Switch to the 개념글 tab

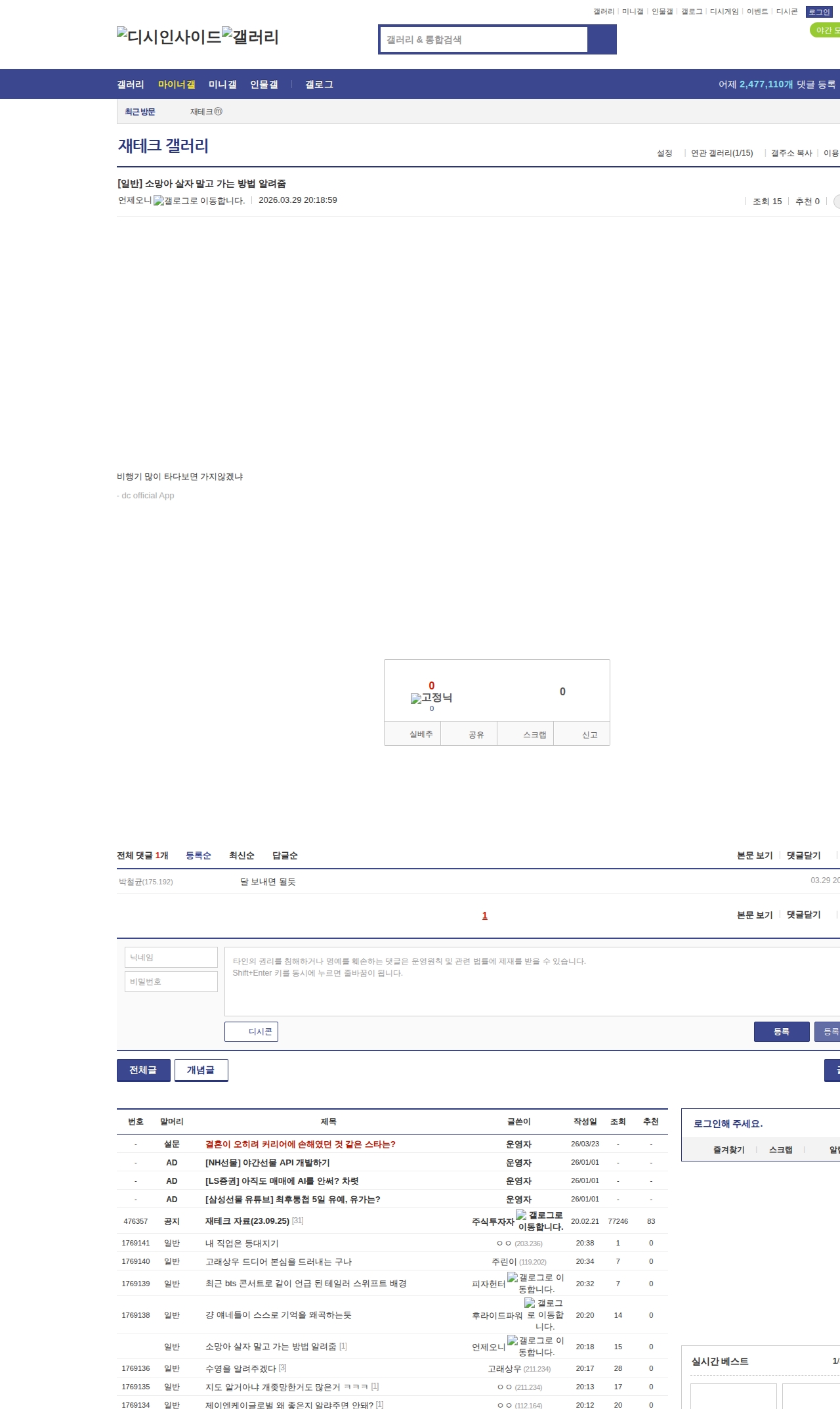coord(201,1070)
